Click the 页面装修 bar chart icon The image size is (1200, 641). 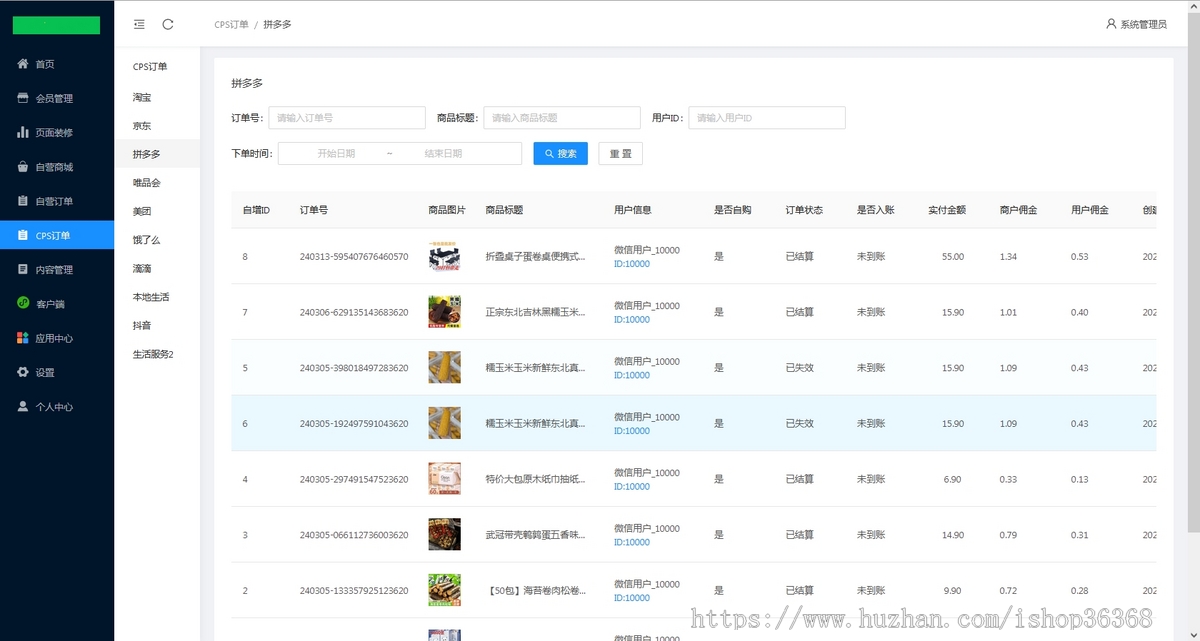click(23, 132)
